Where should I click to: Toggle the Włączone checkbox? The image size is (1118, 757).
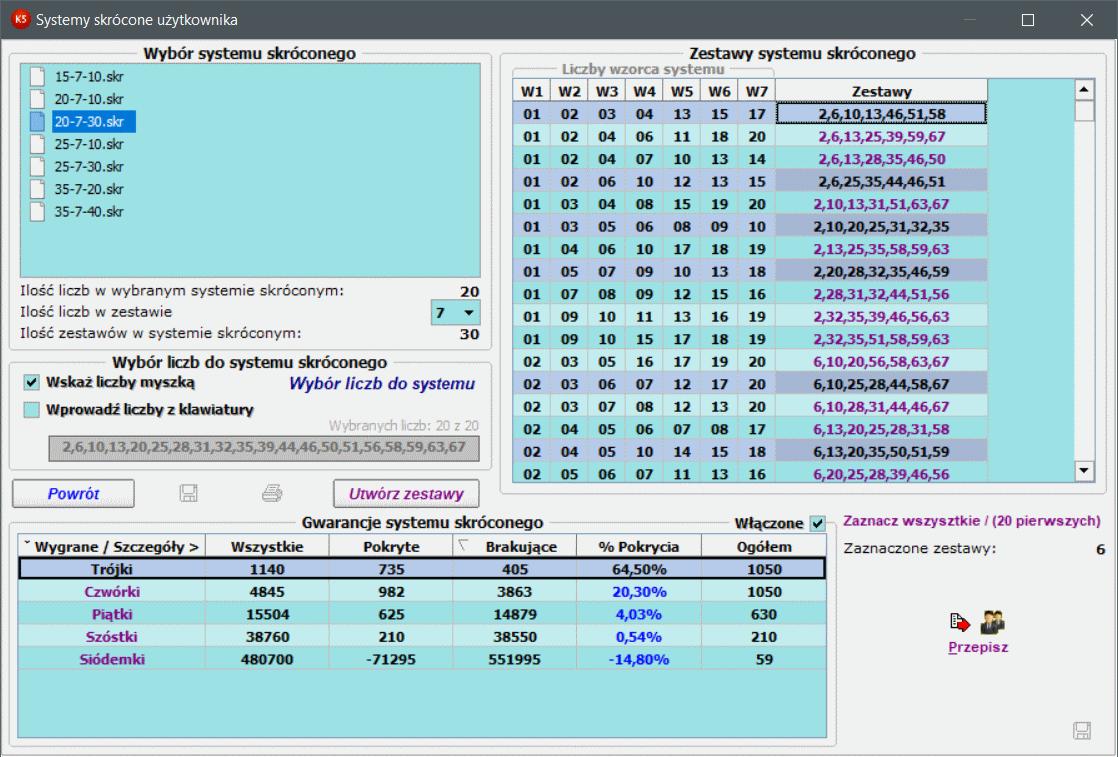(x=818, y=524)
